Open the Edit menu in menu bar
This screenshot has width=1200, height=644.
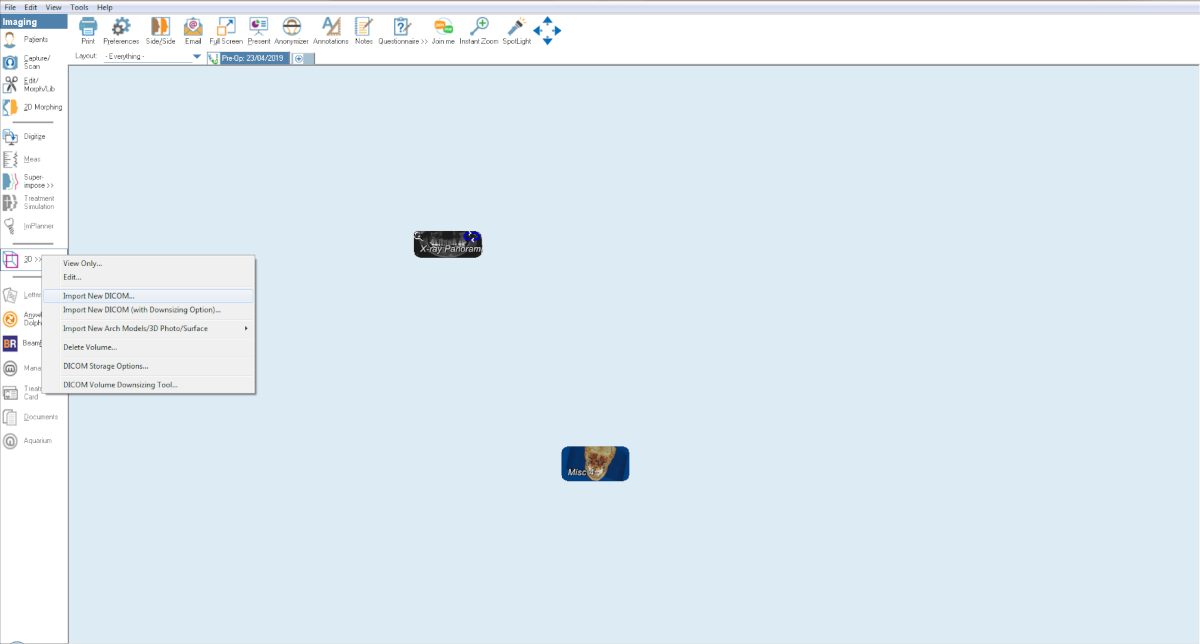click(x=31, y=7)
